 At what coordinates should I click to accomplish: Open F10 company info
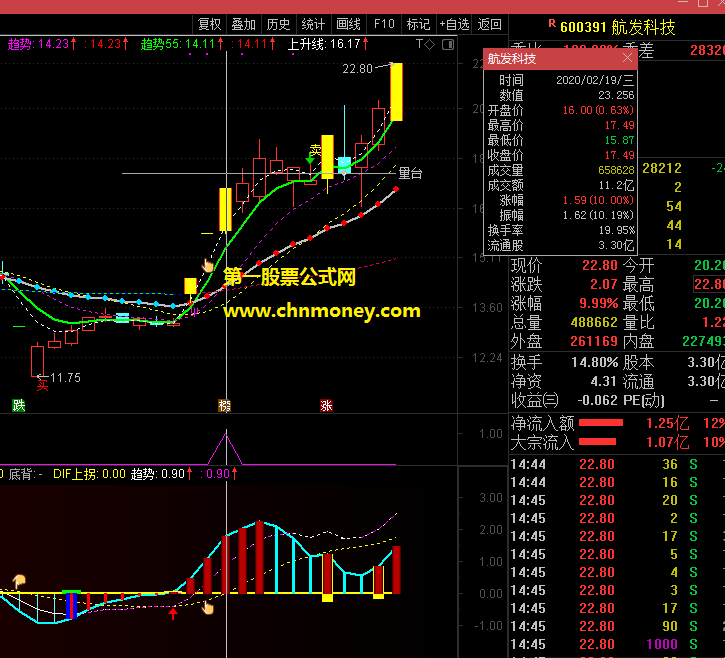click(384, 24)
